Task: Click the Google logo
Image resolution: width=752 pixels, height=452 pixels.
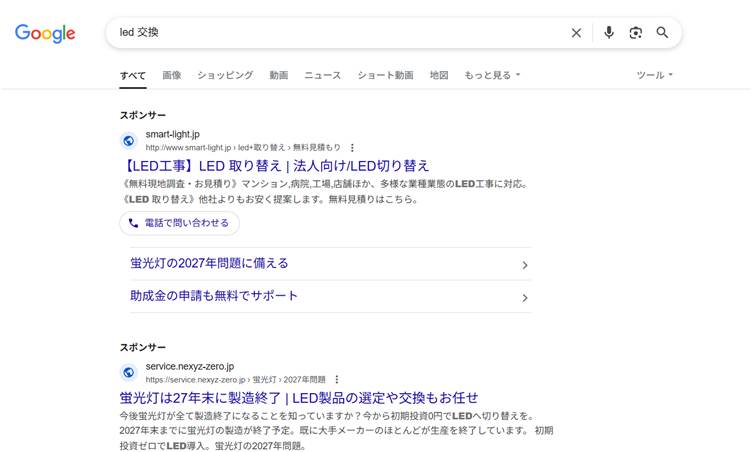Action: tap(45, 33)
